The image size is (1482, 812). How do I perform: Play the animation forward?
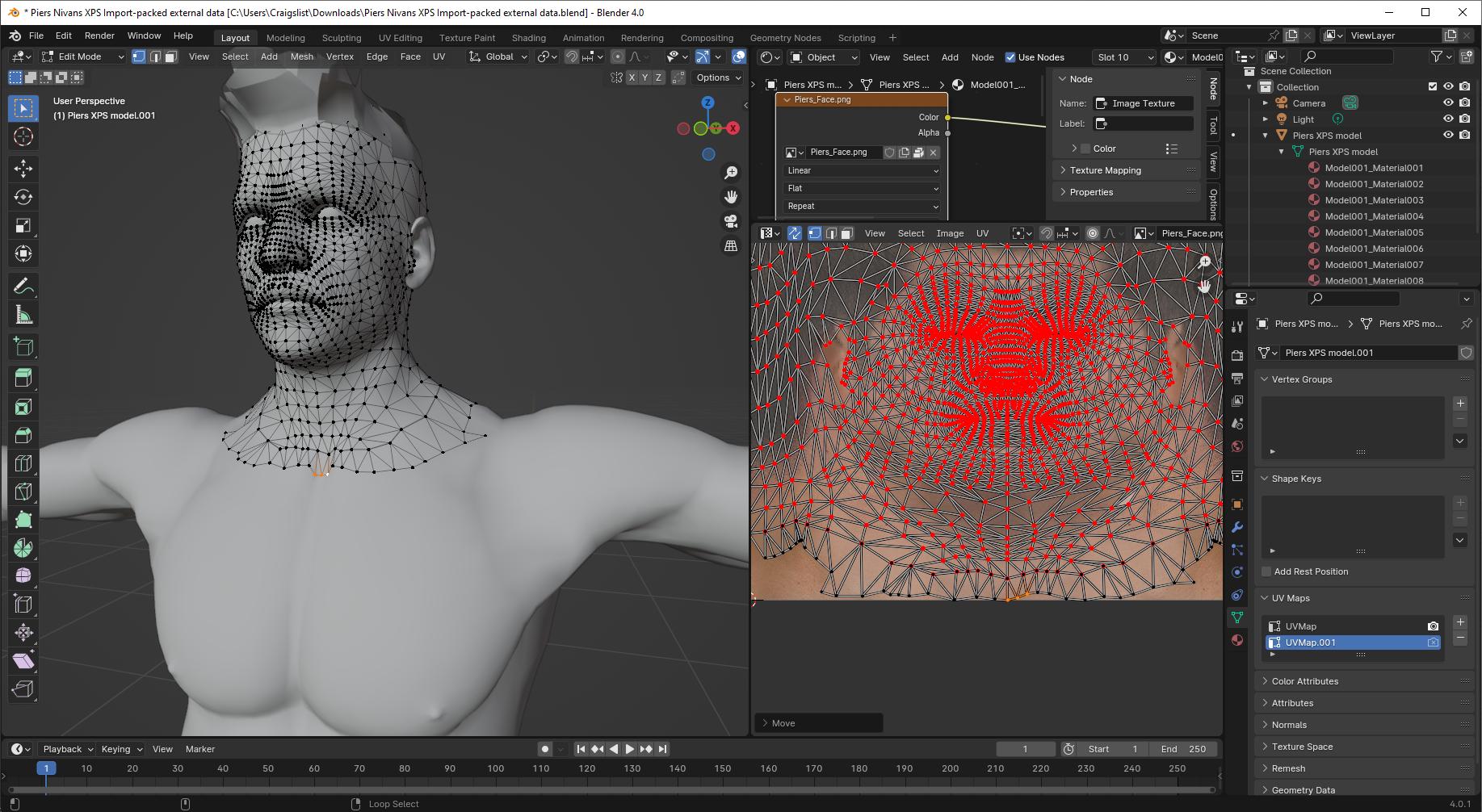coord(630,749)
